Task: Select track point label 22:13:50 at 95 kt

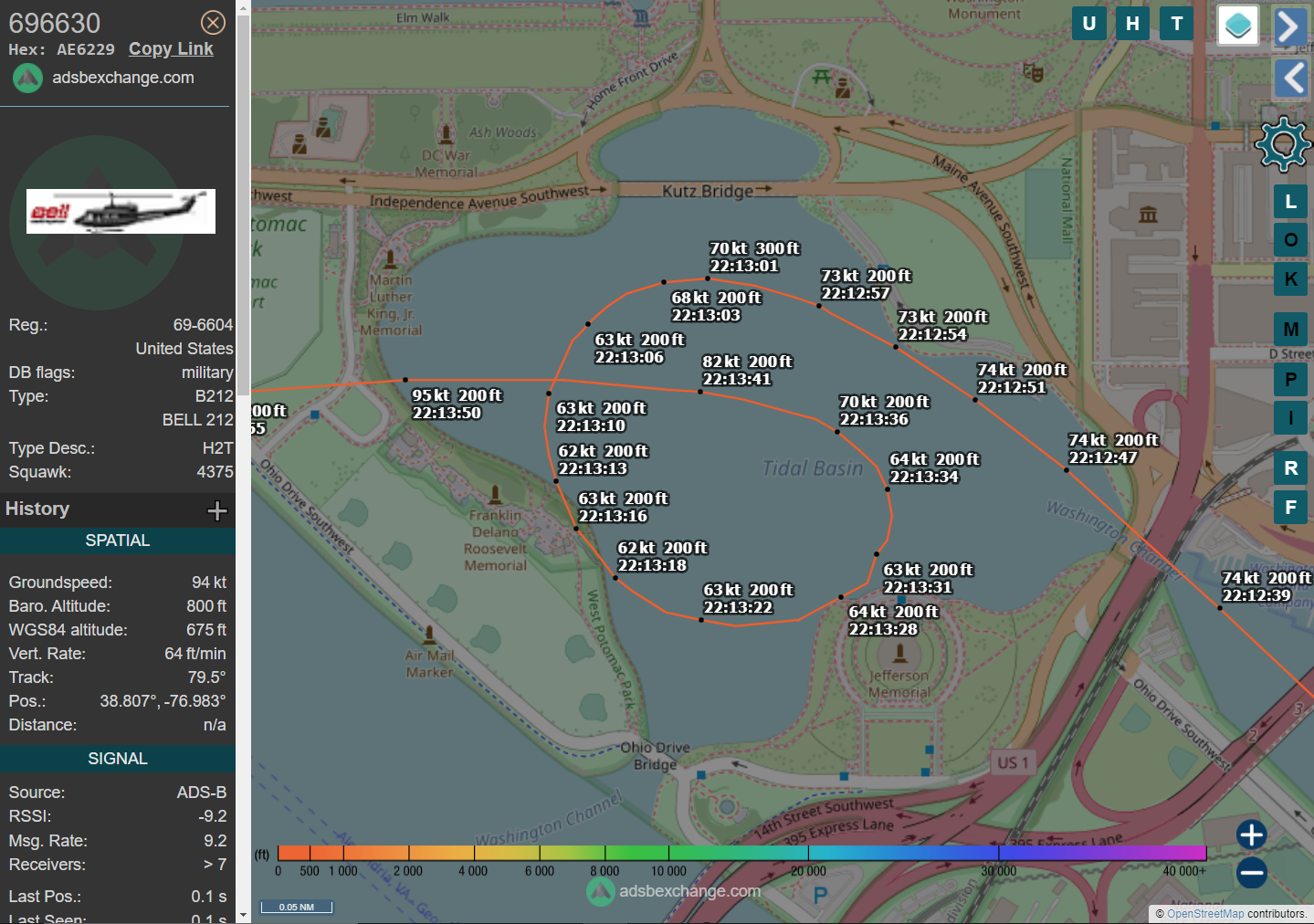Action: point(457,404)
